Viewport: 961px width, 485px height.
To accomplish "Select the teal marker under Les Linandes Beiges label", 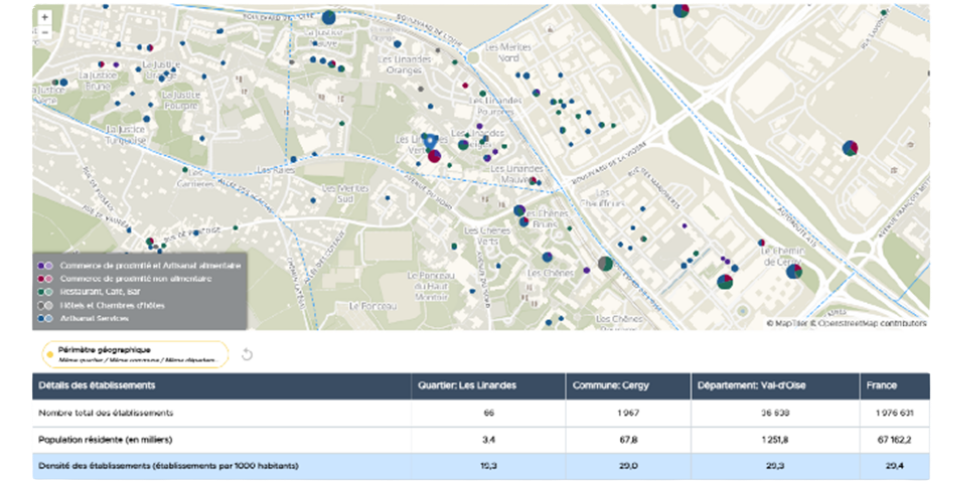I will click(x=463, y=145).
